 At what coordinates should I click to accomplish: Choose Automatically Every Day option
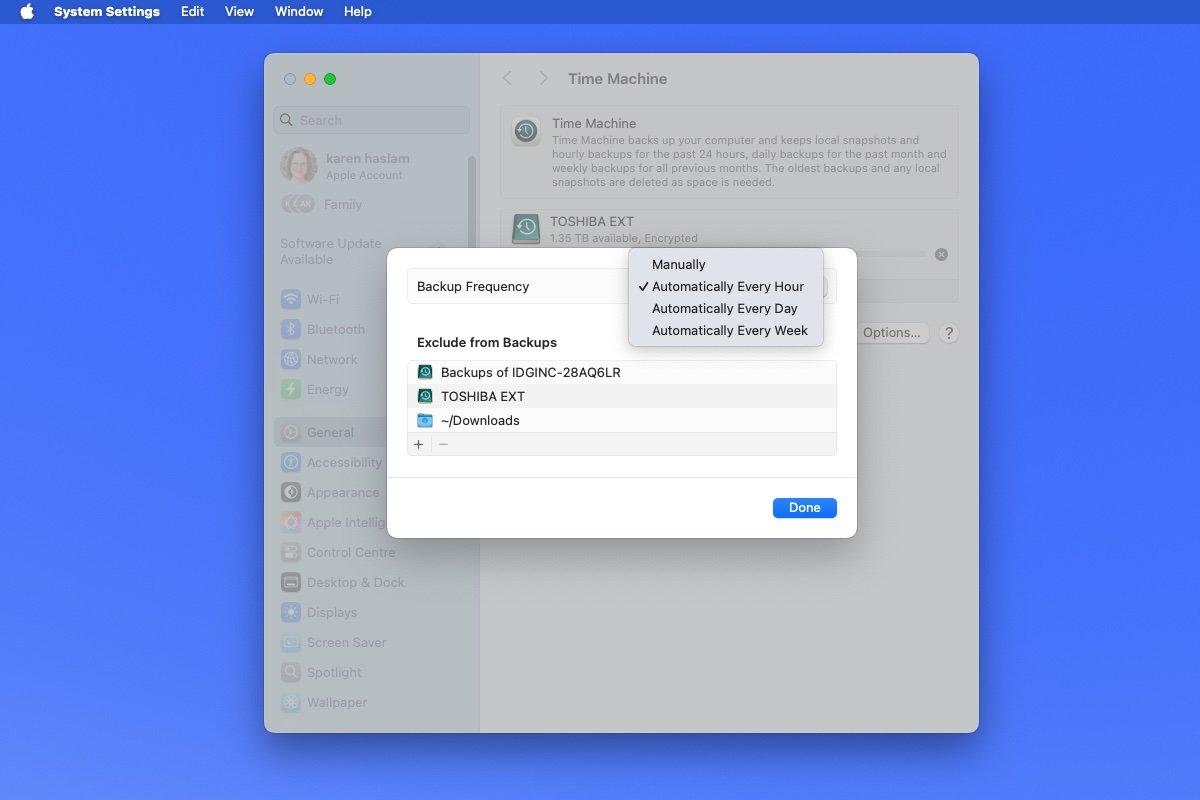point(724,309)
